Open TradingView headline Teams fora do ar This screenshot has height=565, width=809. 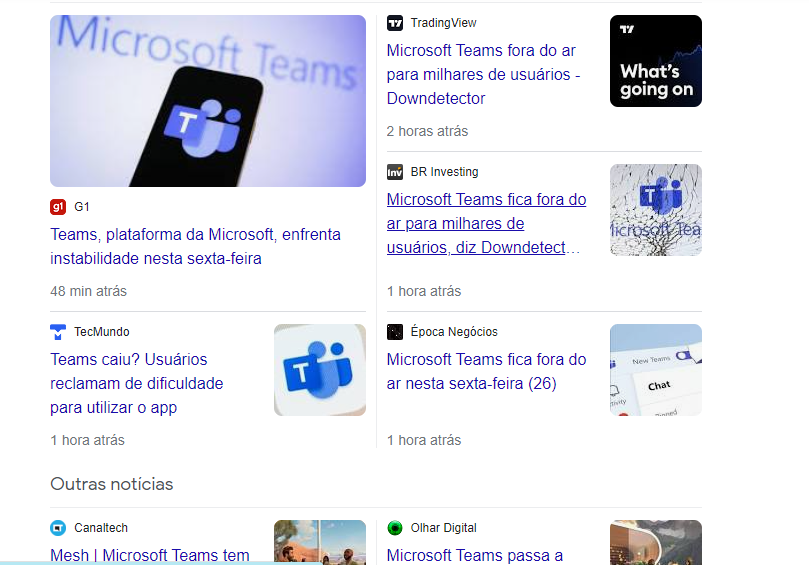click(x=483, y=74)
